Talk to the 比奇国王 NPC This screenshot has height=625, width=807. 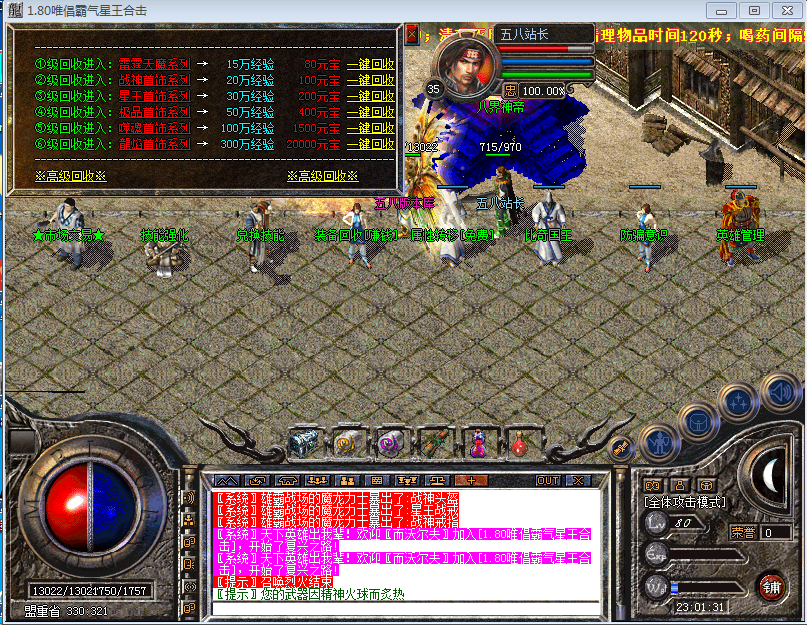tap(548, 228)
